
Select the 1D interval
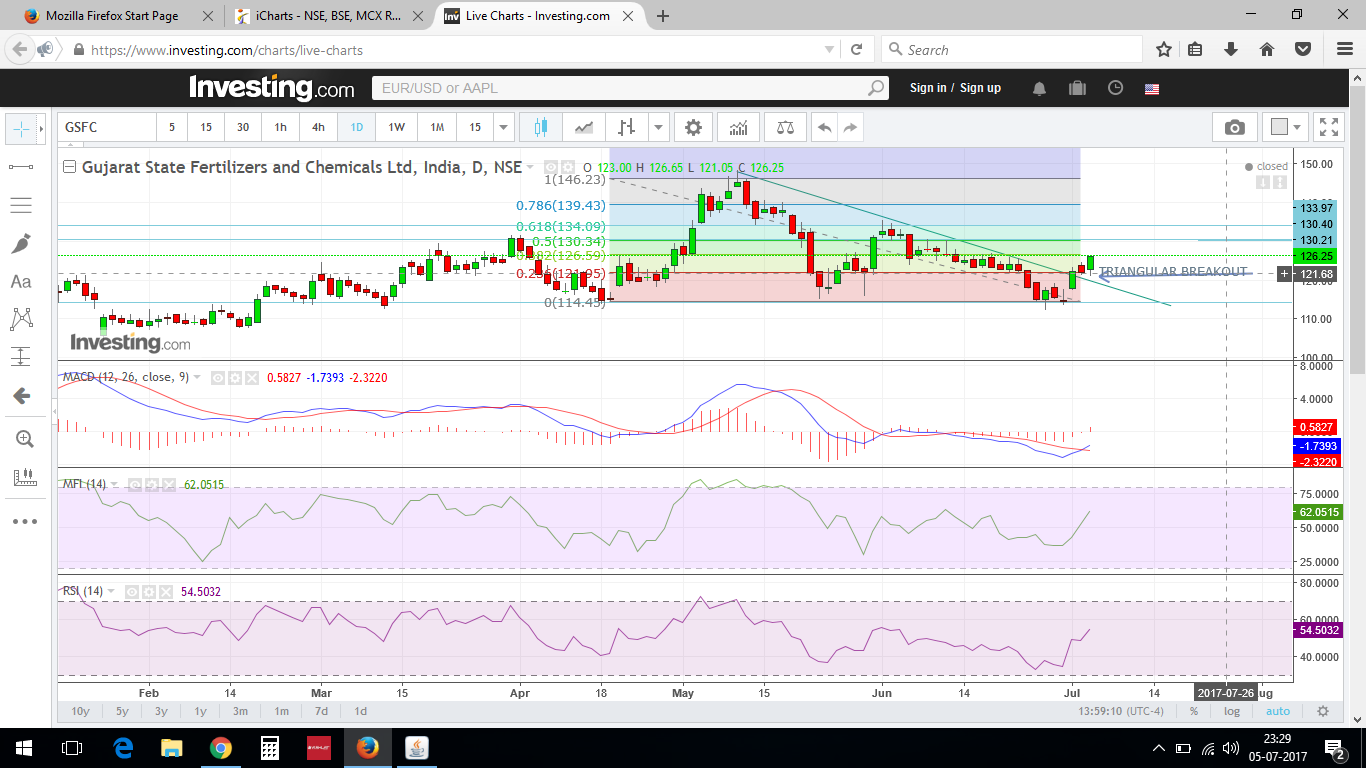tap(357, 127)
